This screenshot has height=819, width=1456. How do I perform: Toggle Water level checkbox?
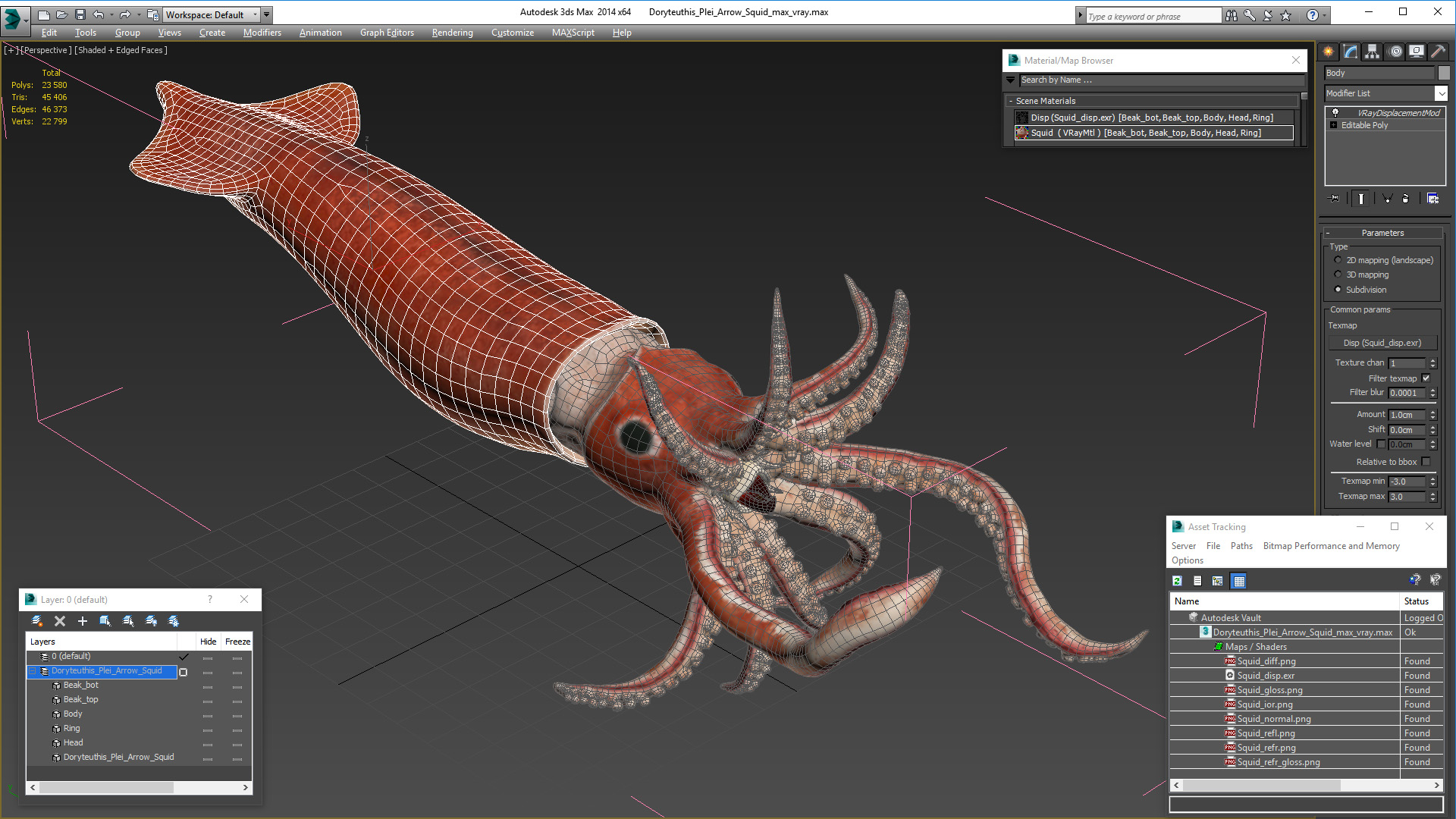coord(1381,444)
